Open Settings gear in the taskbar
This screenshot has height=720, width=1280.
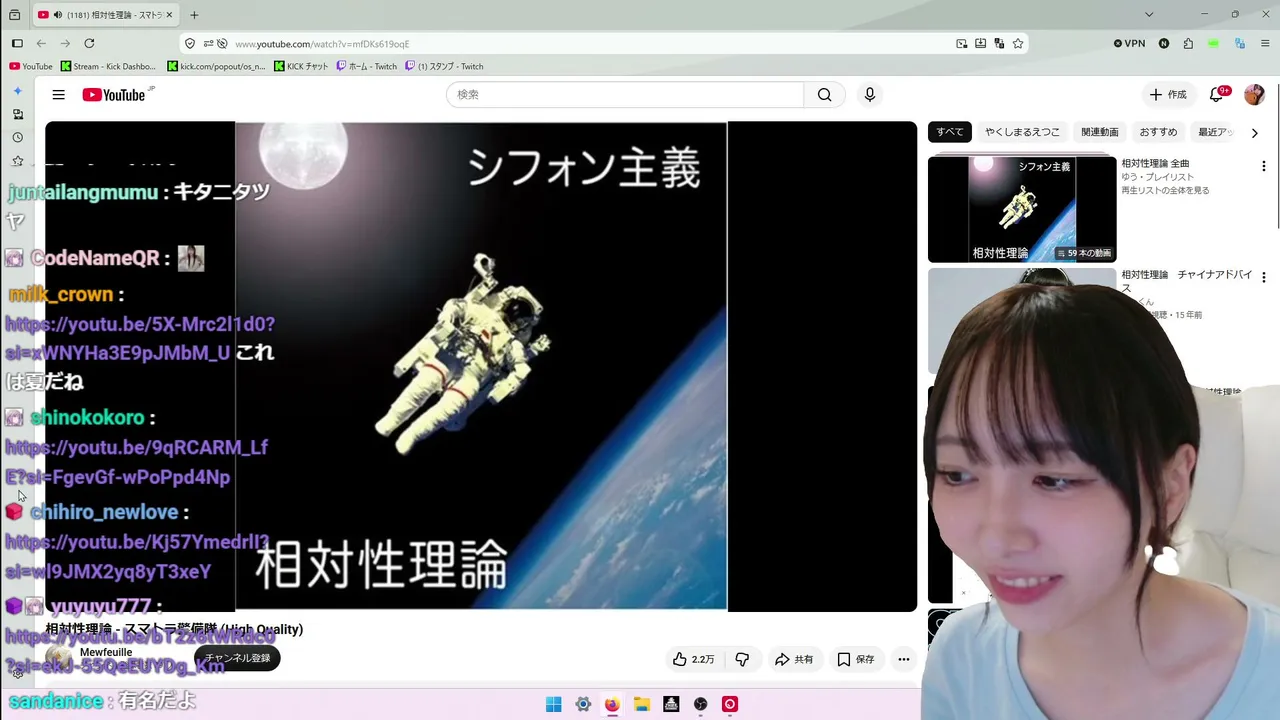(x=583, y=704)
